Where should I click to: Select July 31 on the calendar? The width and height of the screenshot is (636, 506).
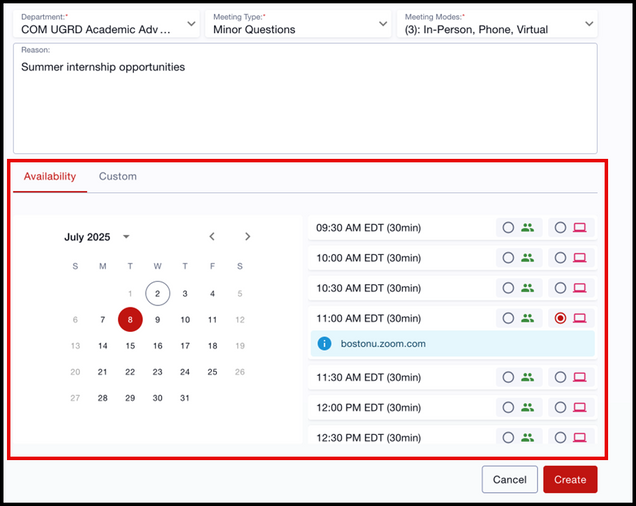[185, 398]
